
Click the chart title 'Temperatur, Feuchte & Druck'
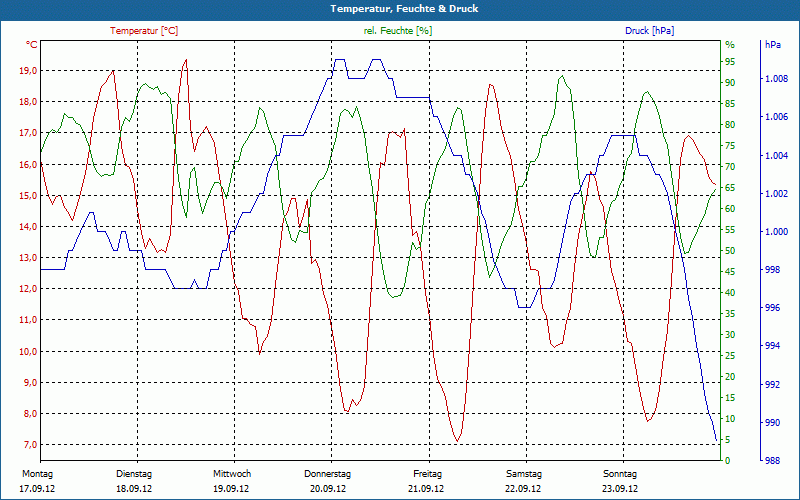pyautogui.click(x=404, y=9)
